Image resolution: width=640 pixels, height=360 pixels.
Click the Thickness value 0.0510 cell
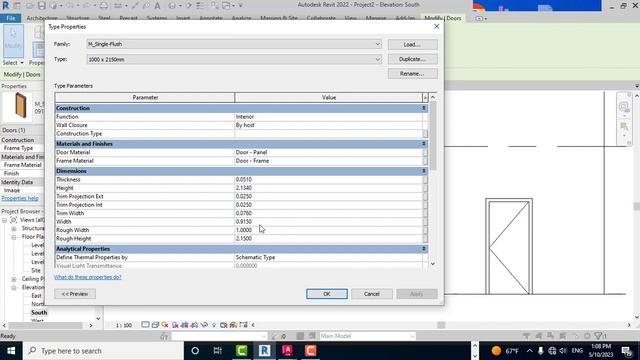click(329, 179)
